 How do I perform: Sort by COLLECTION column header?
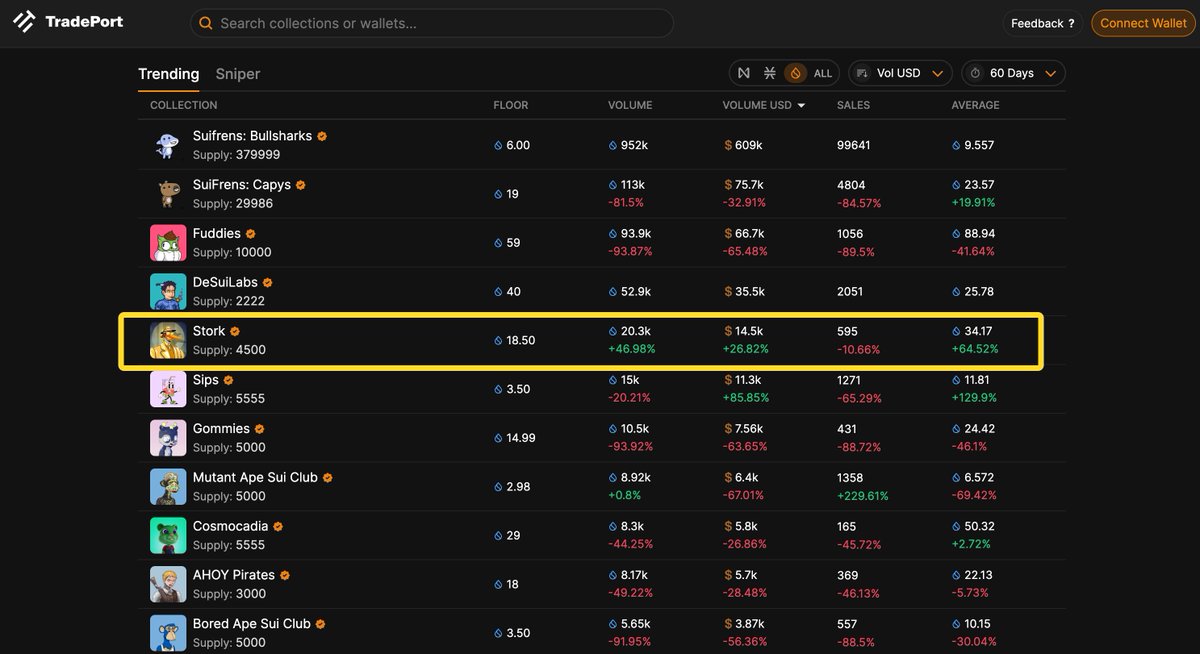coord(183,105)
